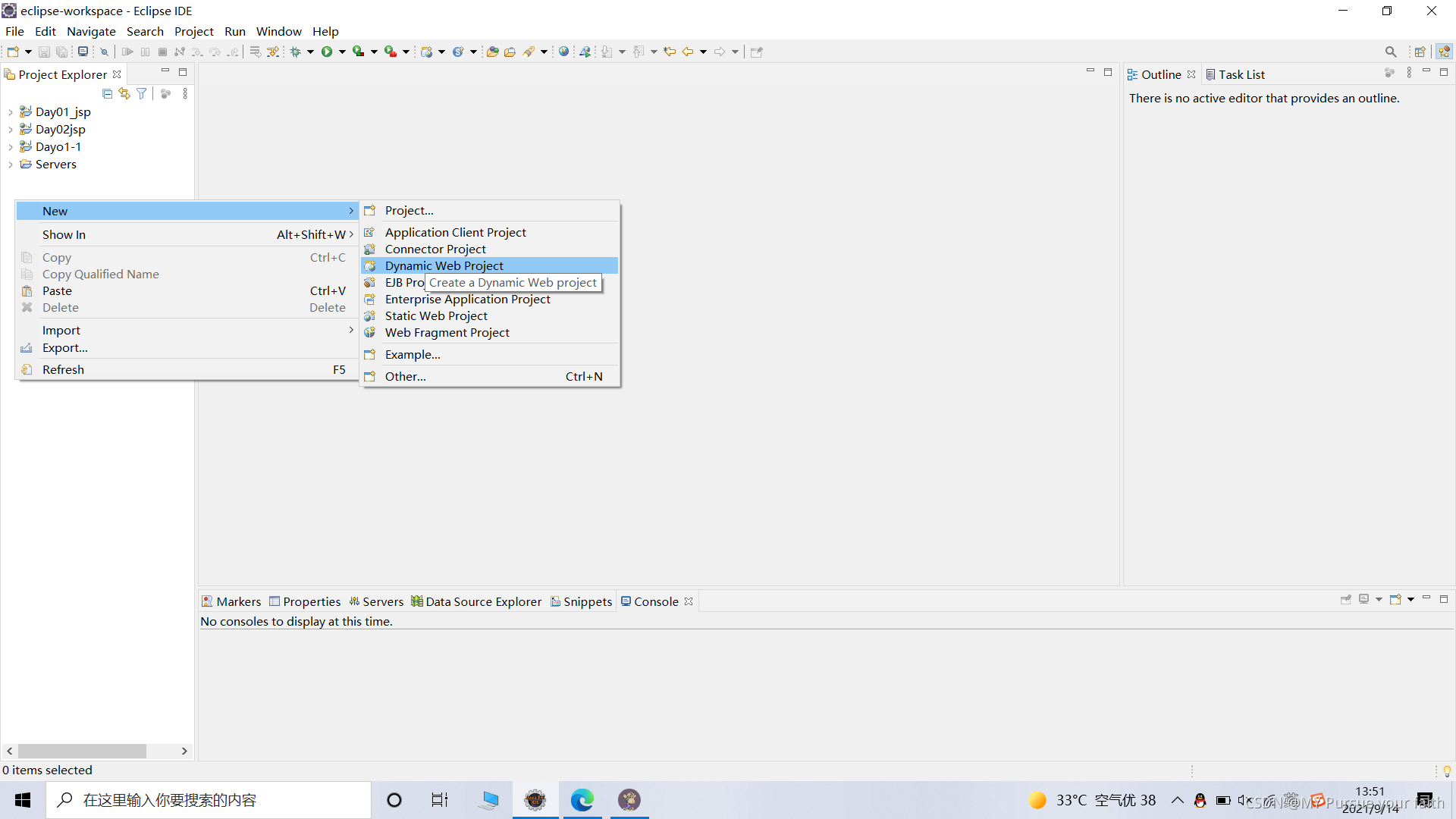The height and width of the screenshot is (819, 1456).
Task: Click the green Run button icon
Action: point(327,52)
